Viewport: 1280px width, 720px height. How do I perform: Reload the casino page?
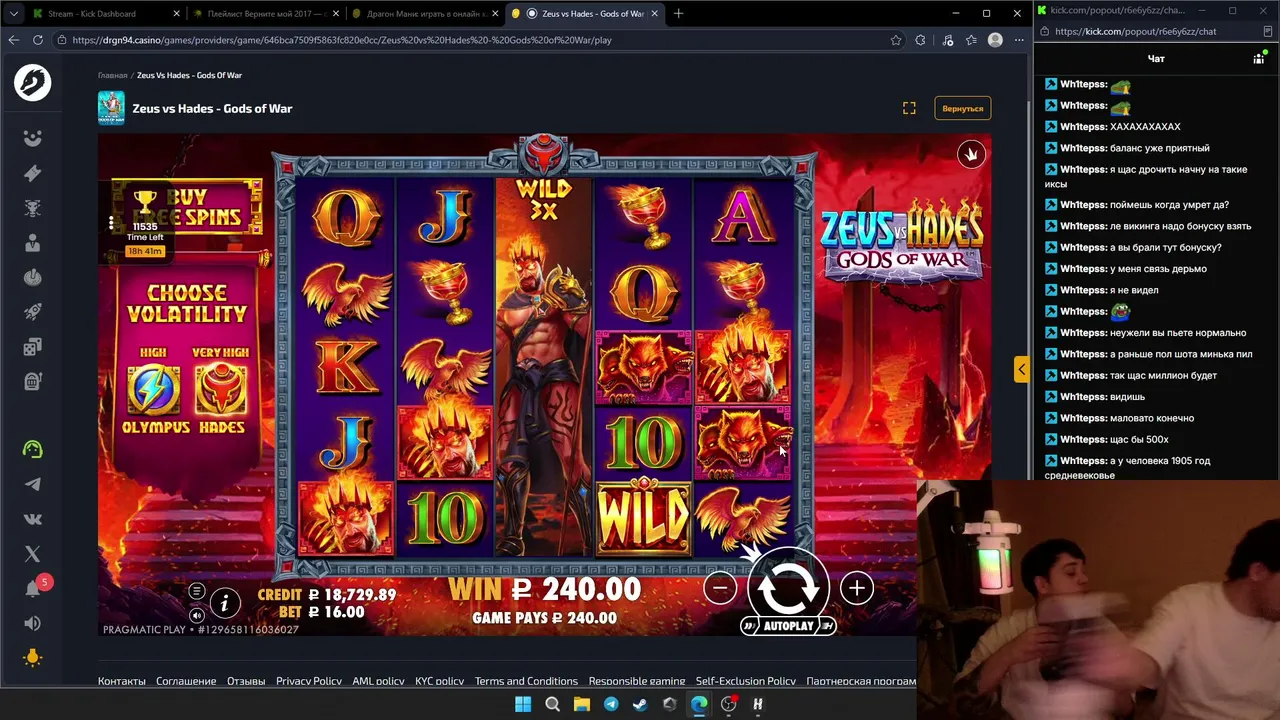coord(38,40)
